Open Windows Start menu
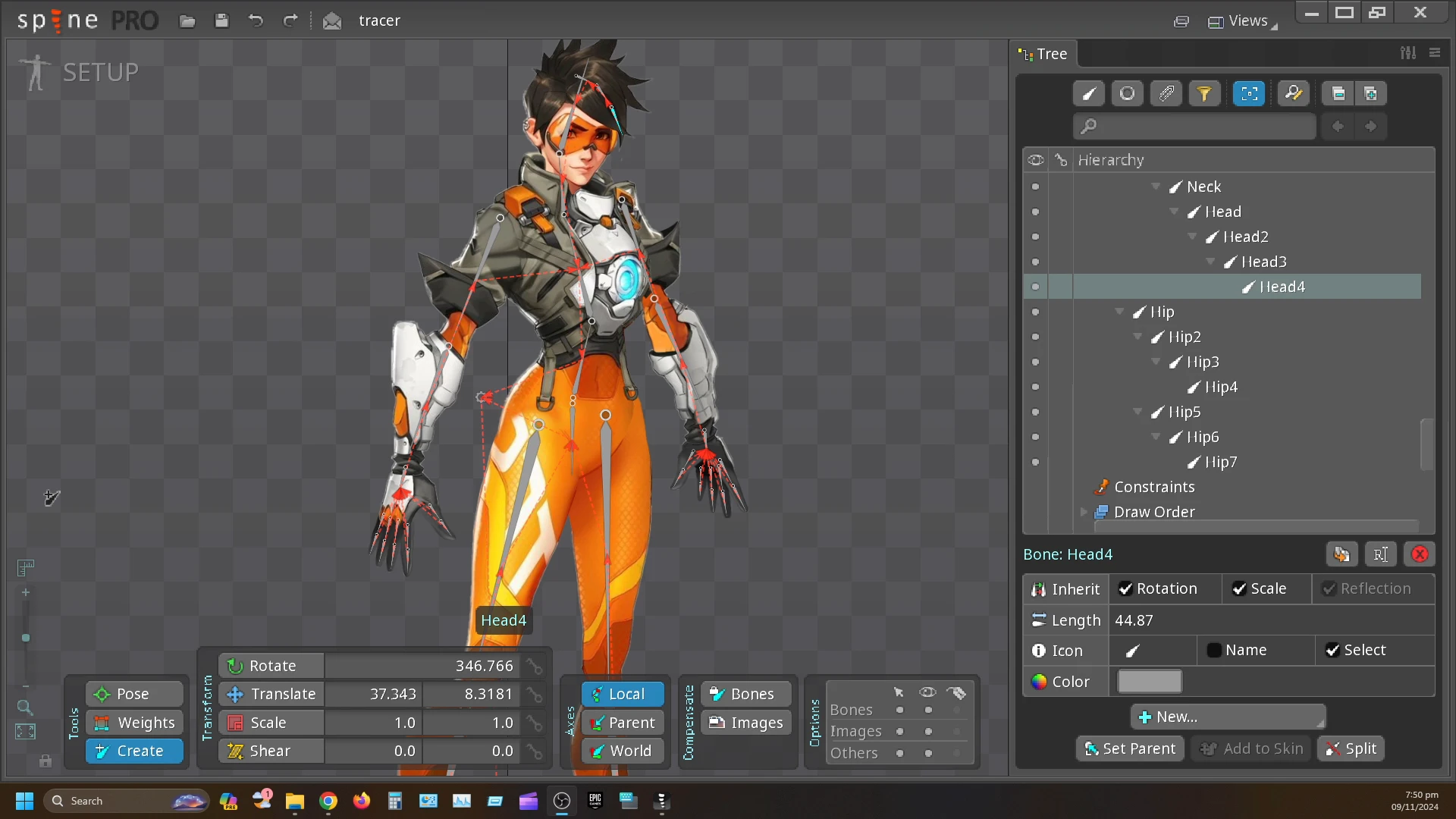Viewport: 1456px width, 819px height. point(24,801)
